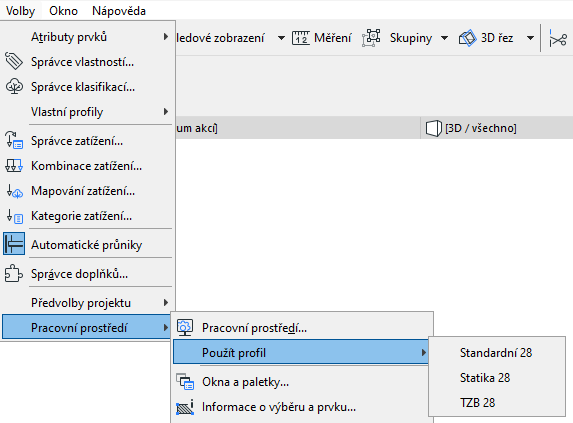Click Správce klasifikací tree icon
The height and width of the screenshot is (423, 573).
[14, 86]
